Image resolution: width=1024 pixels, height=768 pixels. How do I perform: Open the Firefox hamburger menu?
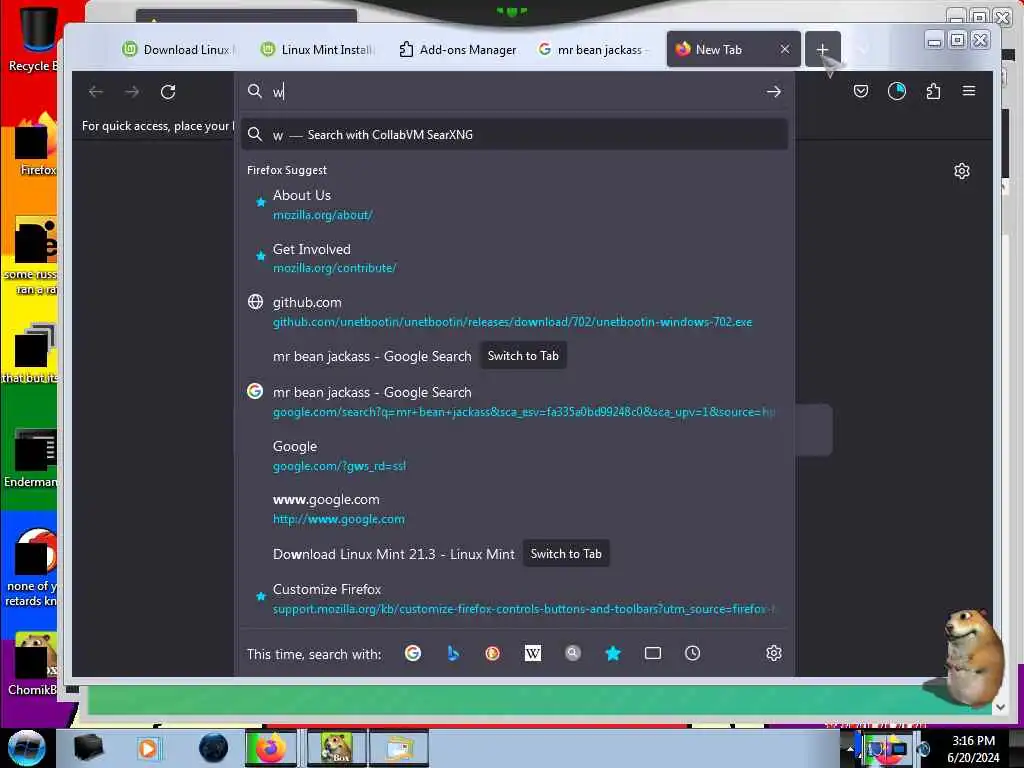pyautogui.click(x=968, y=91)
